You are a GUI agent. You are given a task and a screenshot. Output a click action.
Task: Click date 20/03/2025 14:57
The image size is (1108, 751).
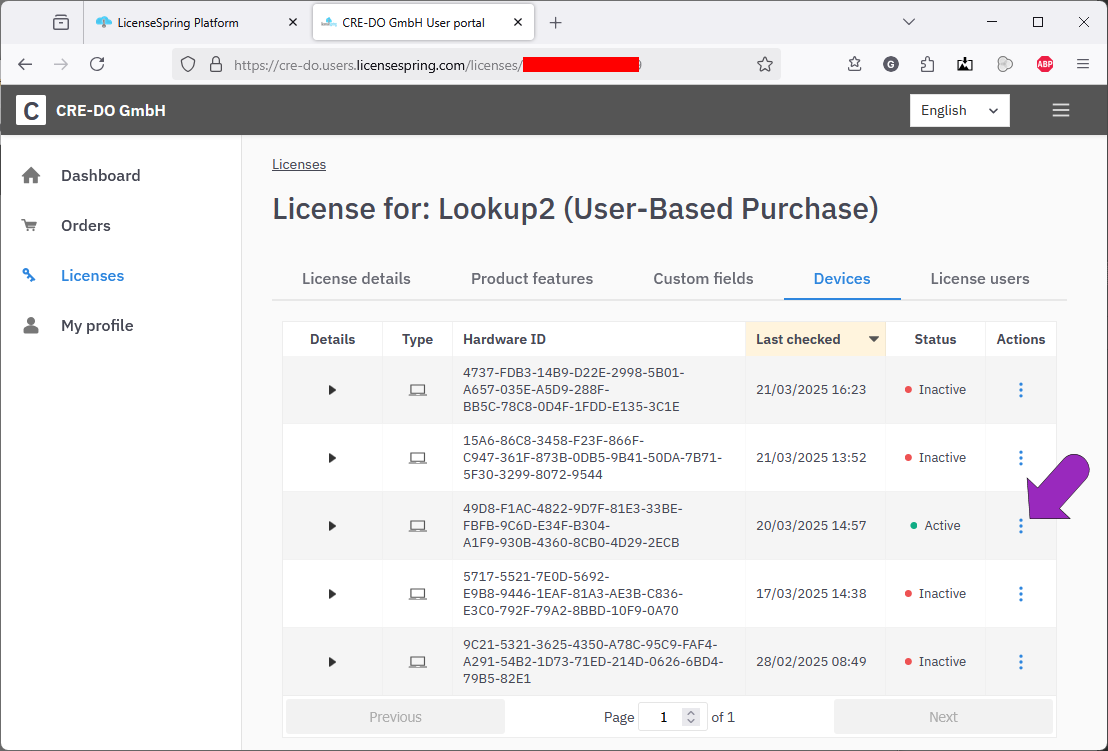point(811,526)
